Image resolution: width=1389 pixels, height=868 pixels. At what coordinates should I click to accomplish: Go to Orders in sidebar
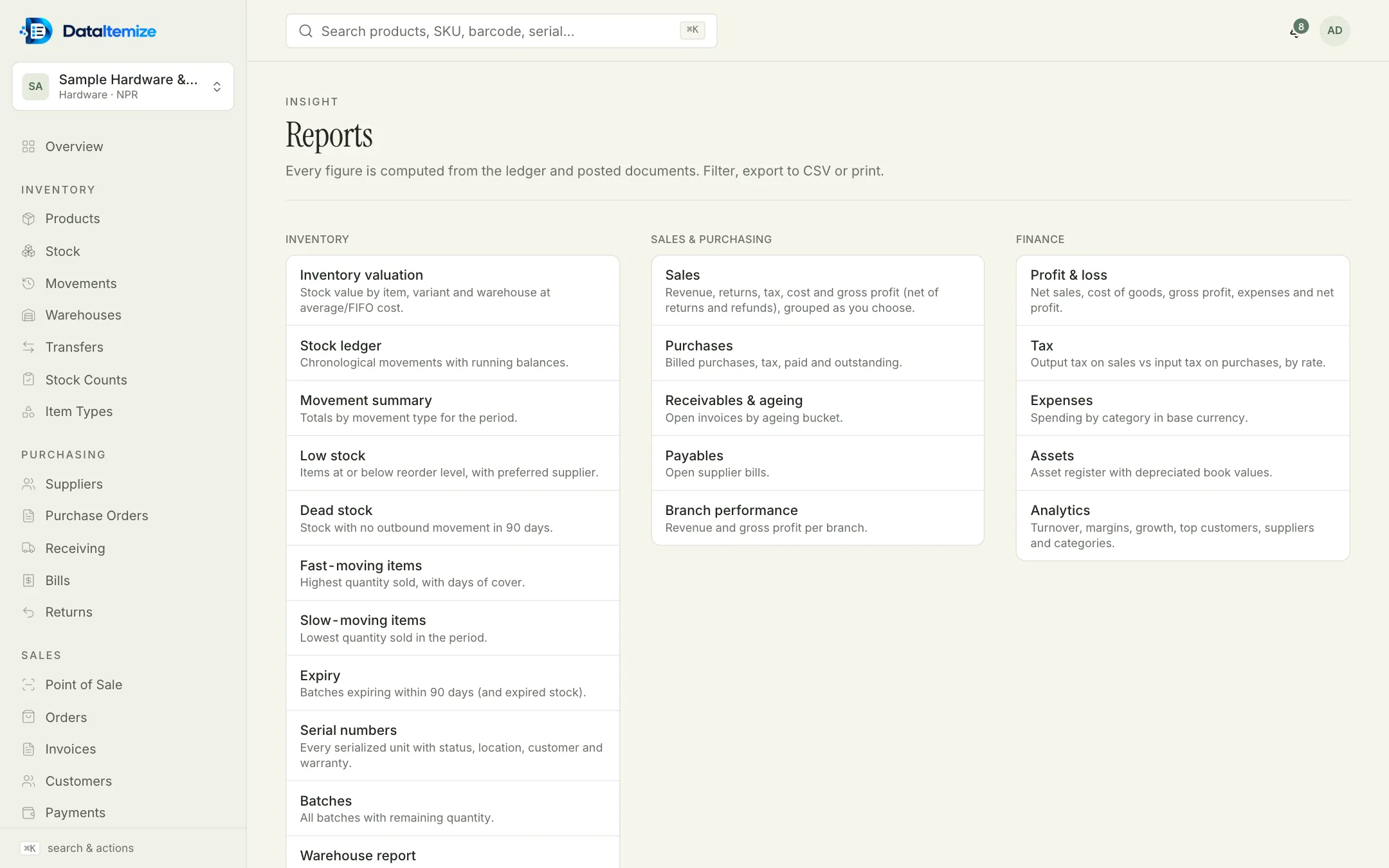[x=66, y=718]
